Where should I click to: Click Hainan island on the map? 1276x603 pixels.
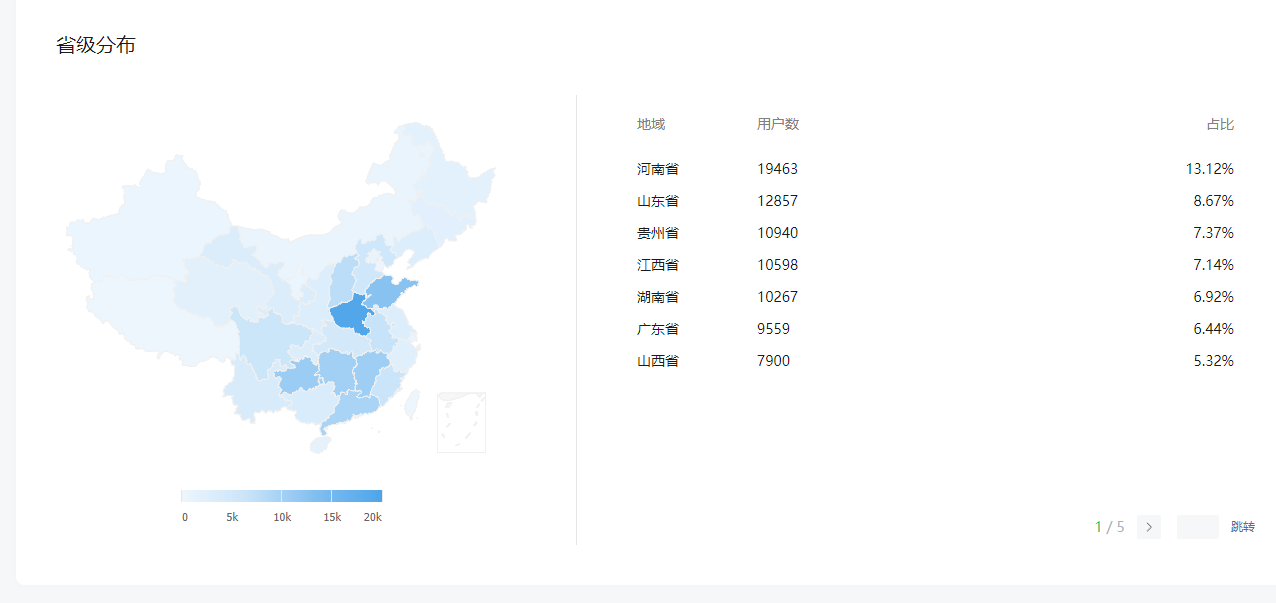320,443
